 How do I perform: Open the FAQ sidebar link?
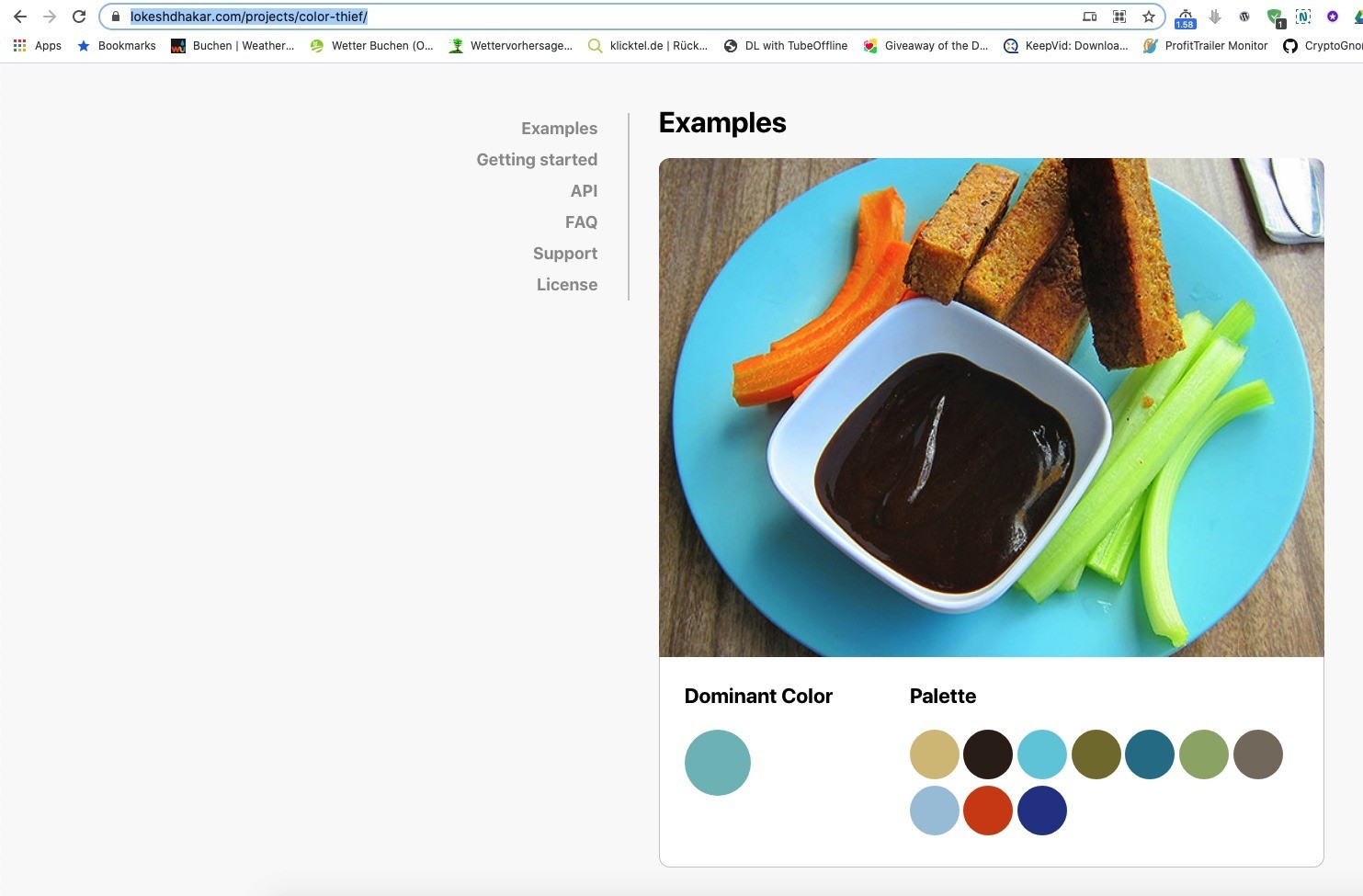[x=581, y=222]
